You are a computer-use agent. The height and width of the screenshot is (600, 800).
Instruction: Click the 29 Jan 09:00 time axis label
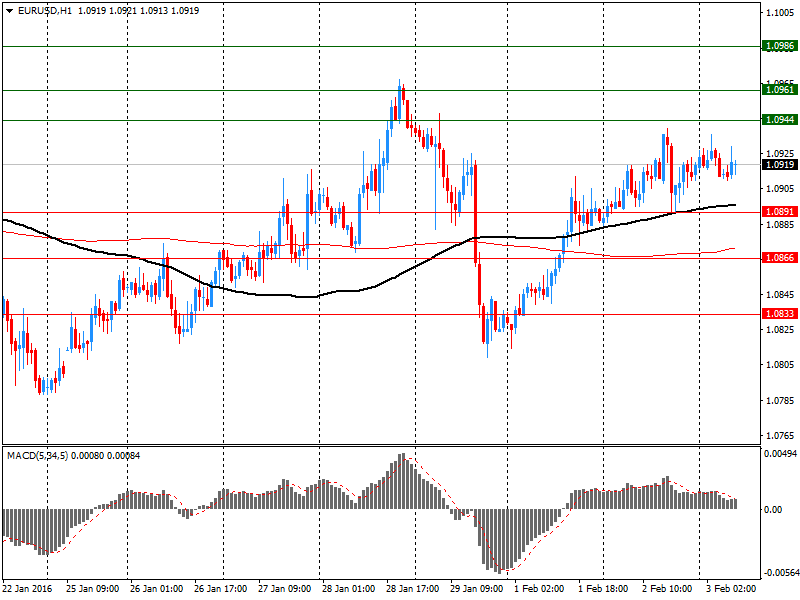(x=477, y=589)
